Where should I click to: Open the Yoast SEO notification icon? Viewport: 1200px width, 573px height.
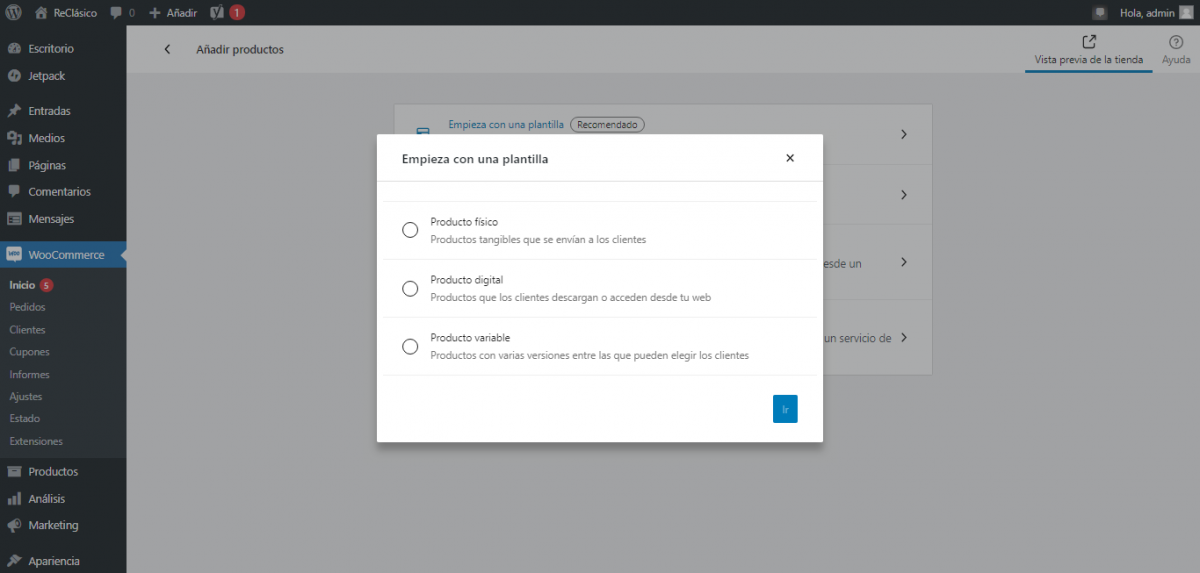coord(217,13)
